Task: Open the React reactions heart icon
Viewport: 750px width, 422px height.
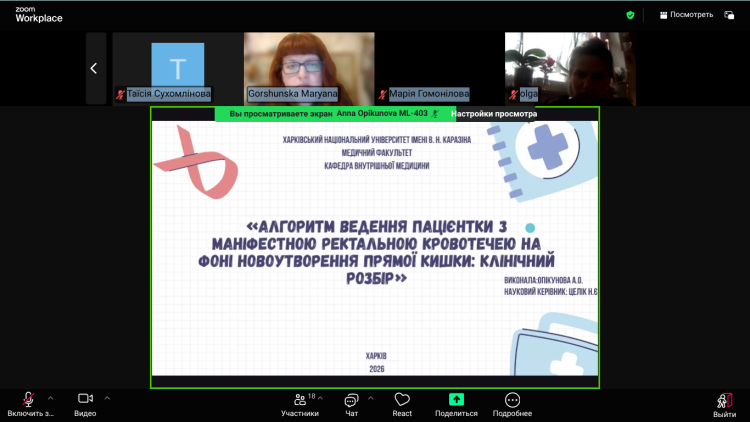Action: coord(402,400)
